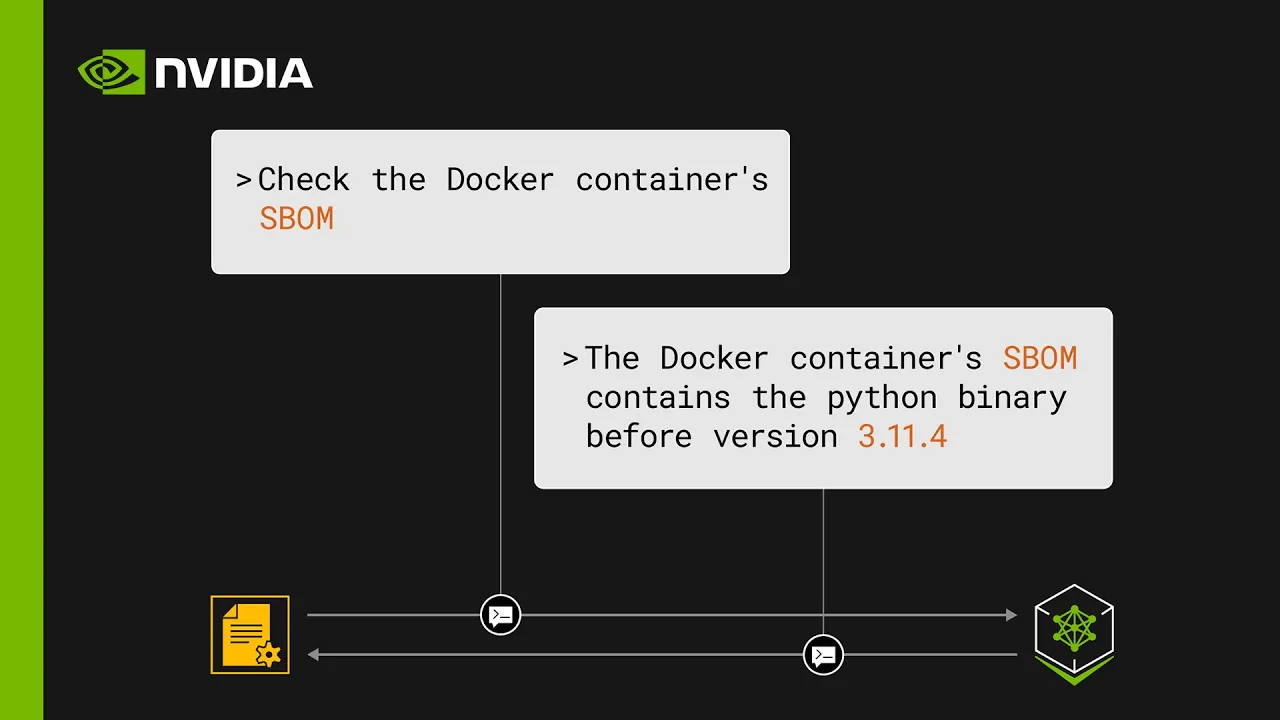This screenshot has height=720, width=1280.
Task: Click the vertical connector line below the lower box
Action: [823, 560]
